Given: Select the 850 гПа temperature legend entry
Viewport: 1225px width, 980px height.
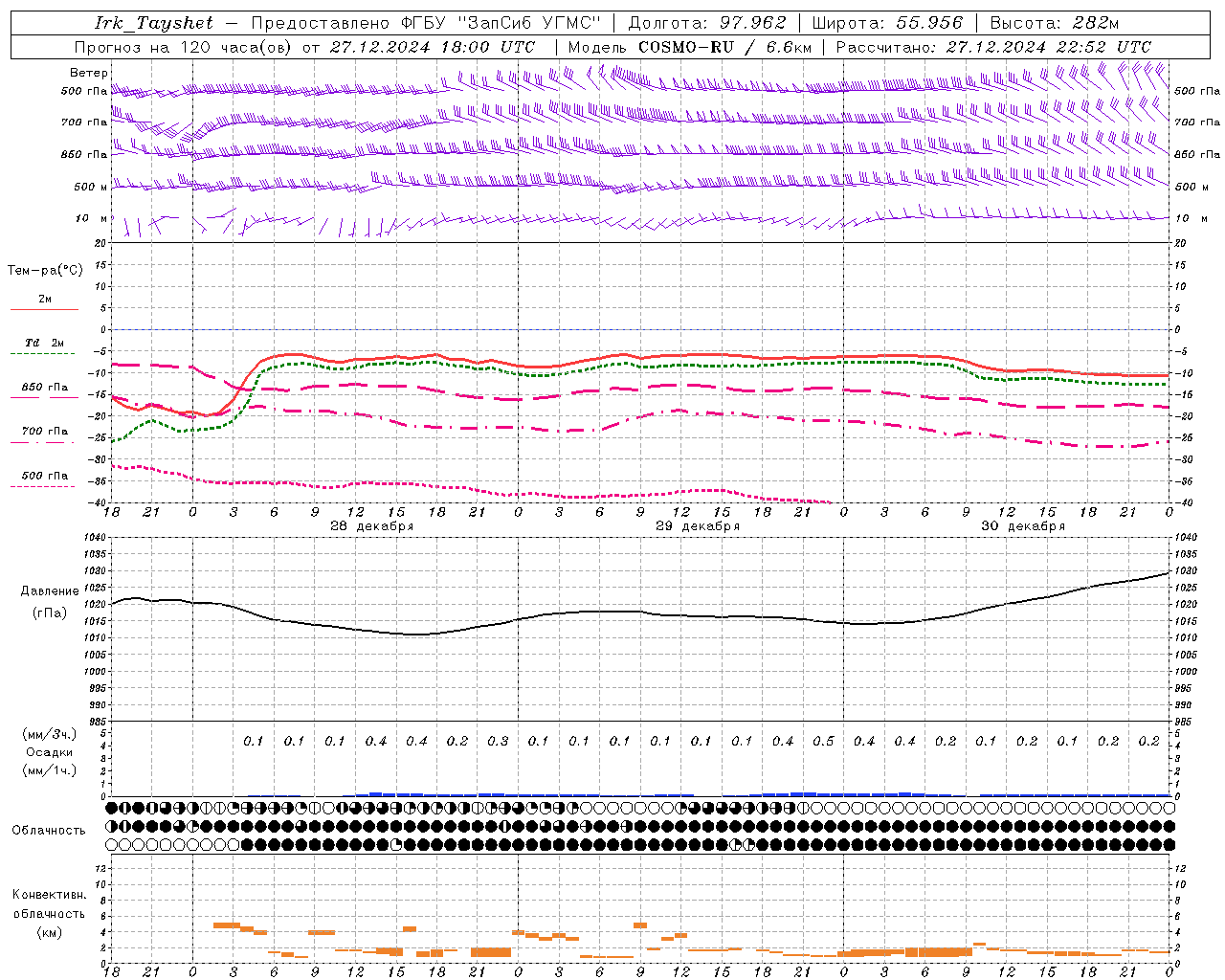Looking at the screenshot, I should (45, 388).
